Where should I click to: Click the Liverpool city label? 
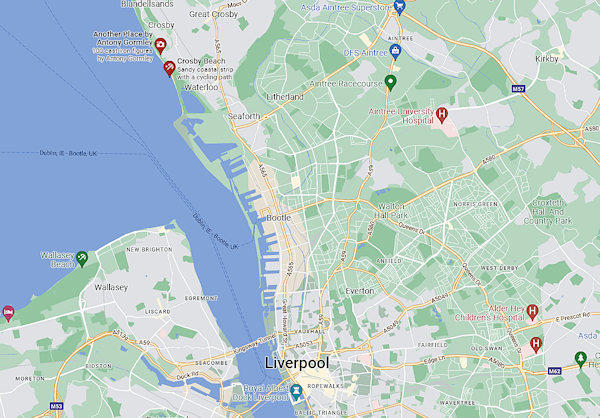point(297,363)
